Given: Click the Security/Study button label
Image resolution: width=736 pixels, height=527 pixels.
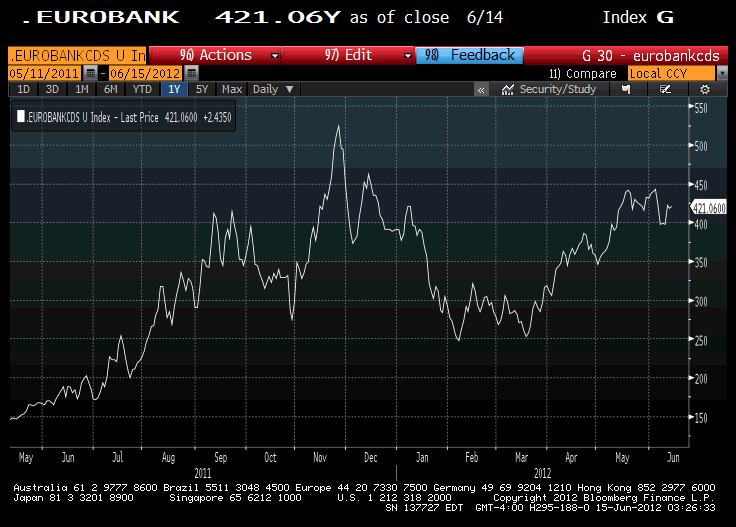Looking at the screenshot, I should click(x=558, y=89).
